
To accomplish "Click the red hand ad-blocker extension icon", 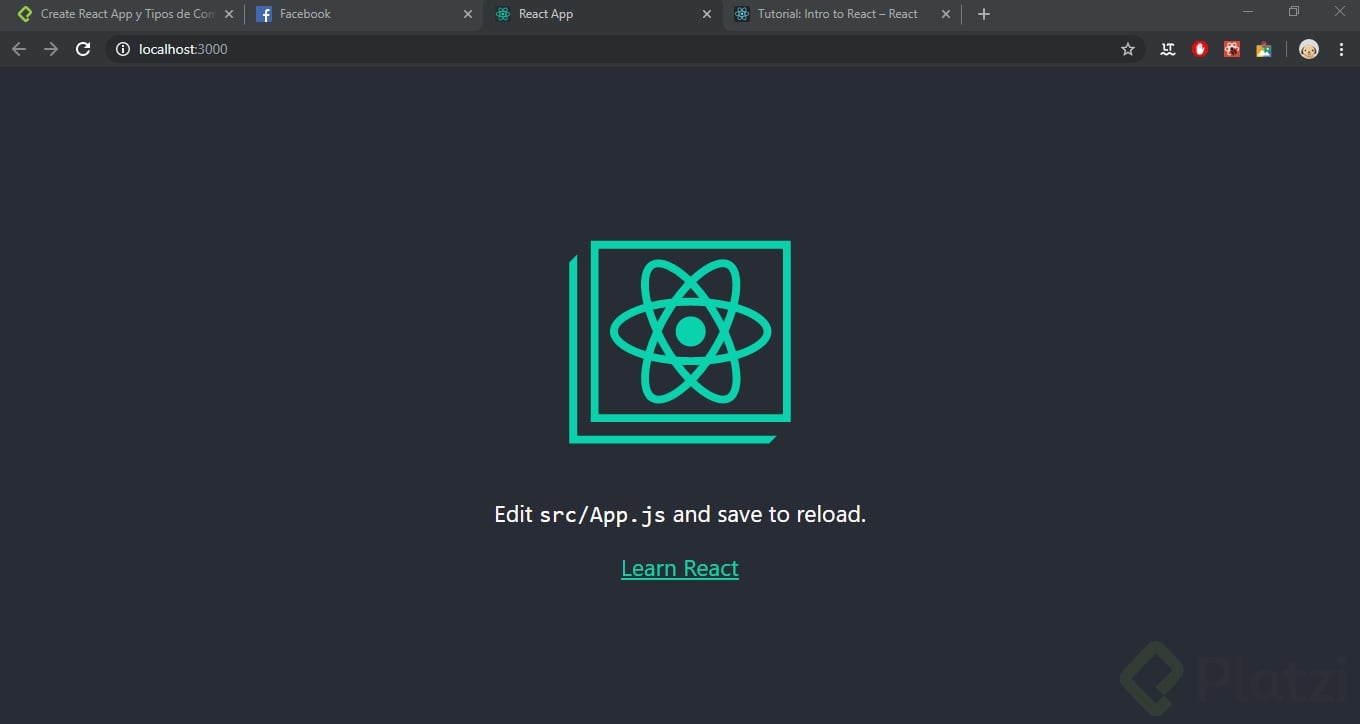I will click(1199, 48).
